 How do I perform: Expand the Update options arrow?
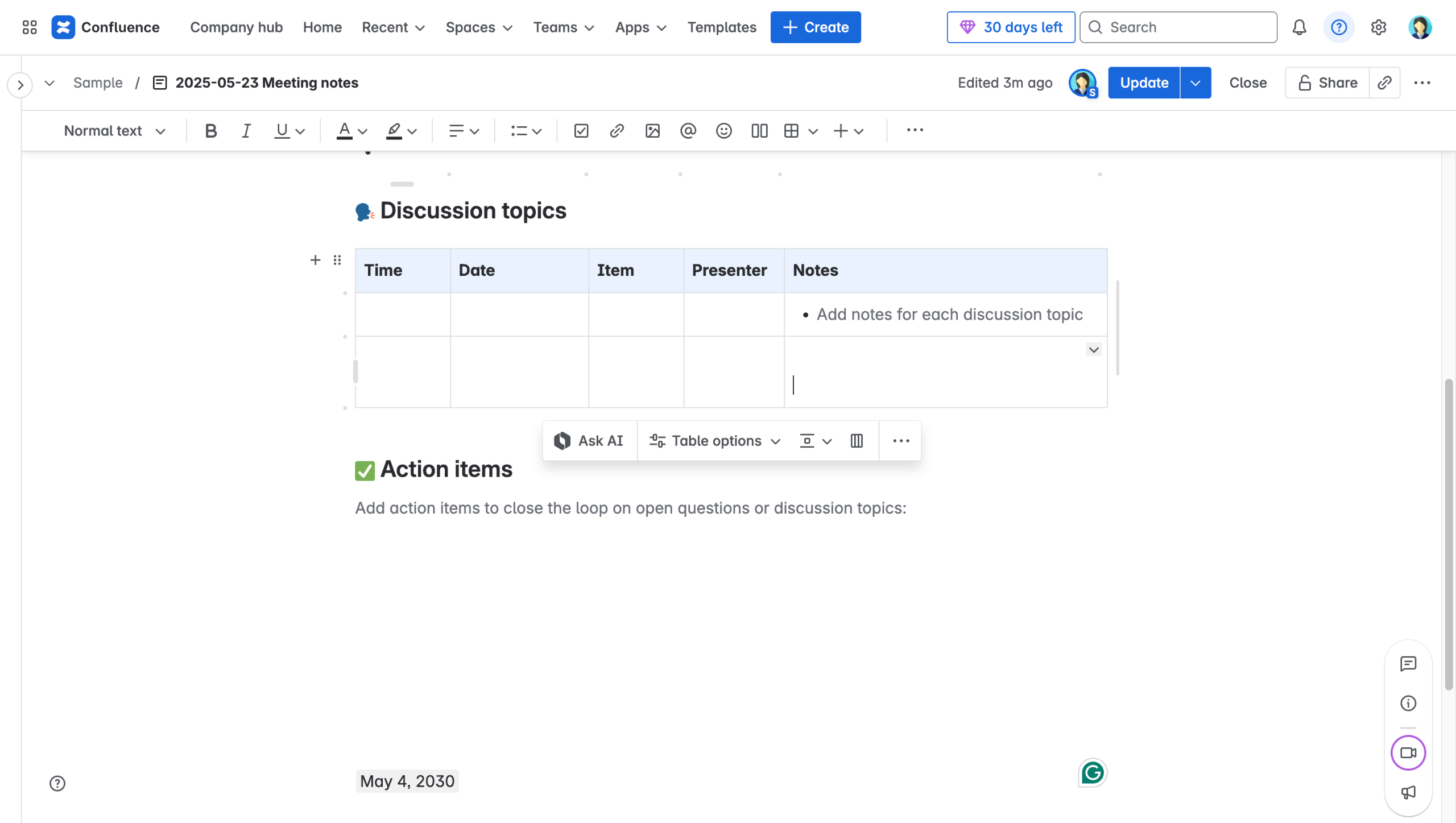tap(1196, 83)
